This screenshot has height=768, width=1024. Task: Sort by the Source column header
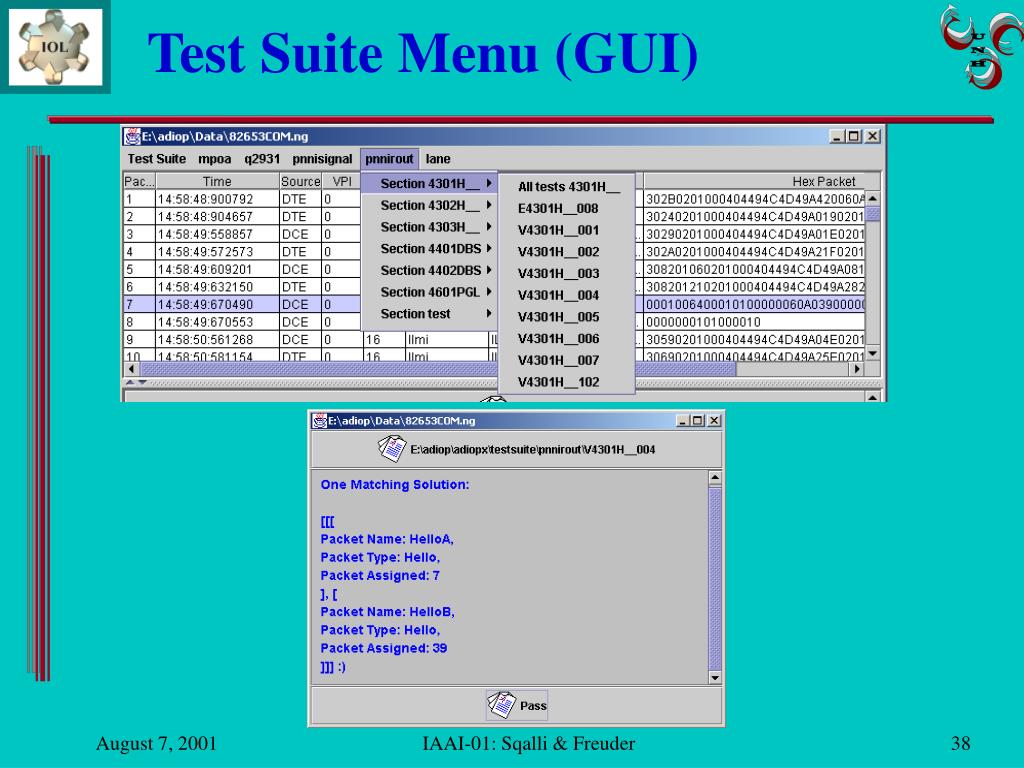300,182
